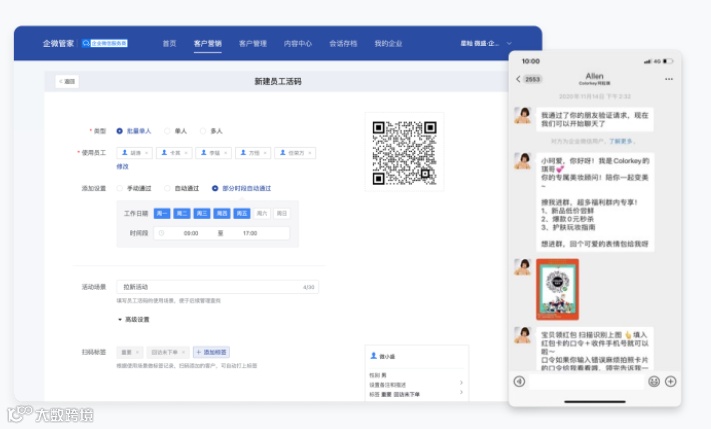Screen dimensions: 711x429
Task: Toggle 周二 work day
Action: click(x=182, y=213)
